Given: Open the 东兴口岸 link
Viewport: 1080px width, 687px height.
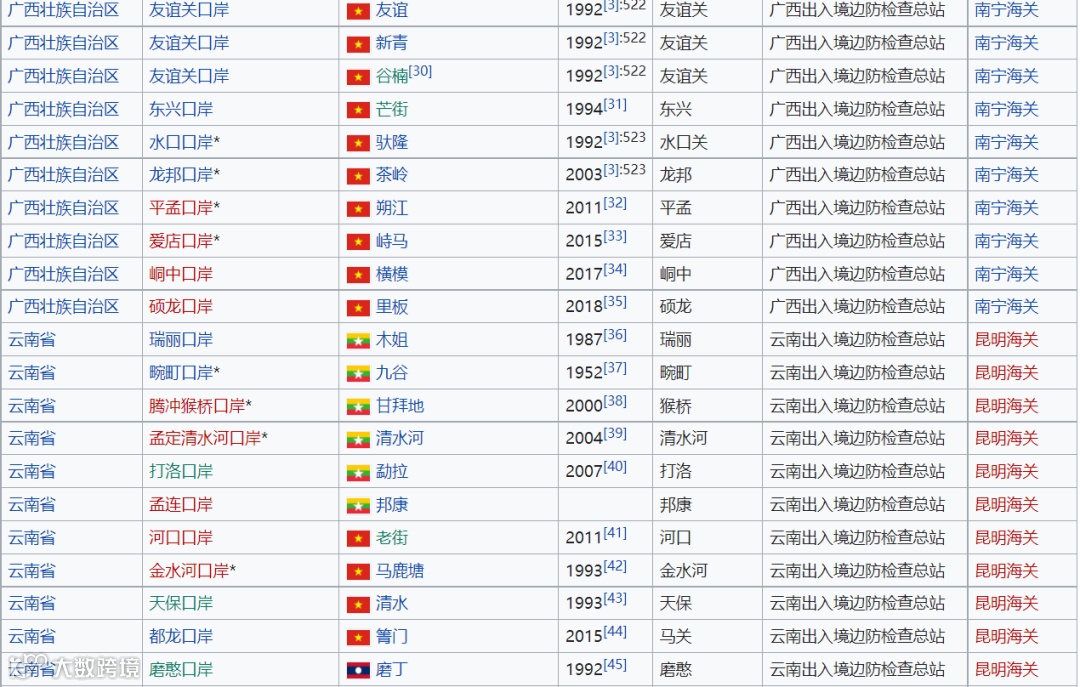Looking at the screenshot, I should (178, 109).
